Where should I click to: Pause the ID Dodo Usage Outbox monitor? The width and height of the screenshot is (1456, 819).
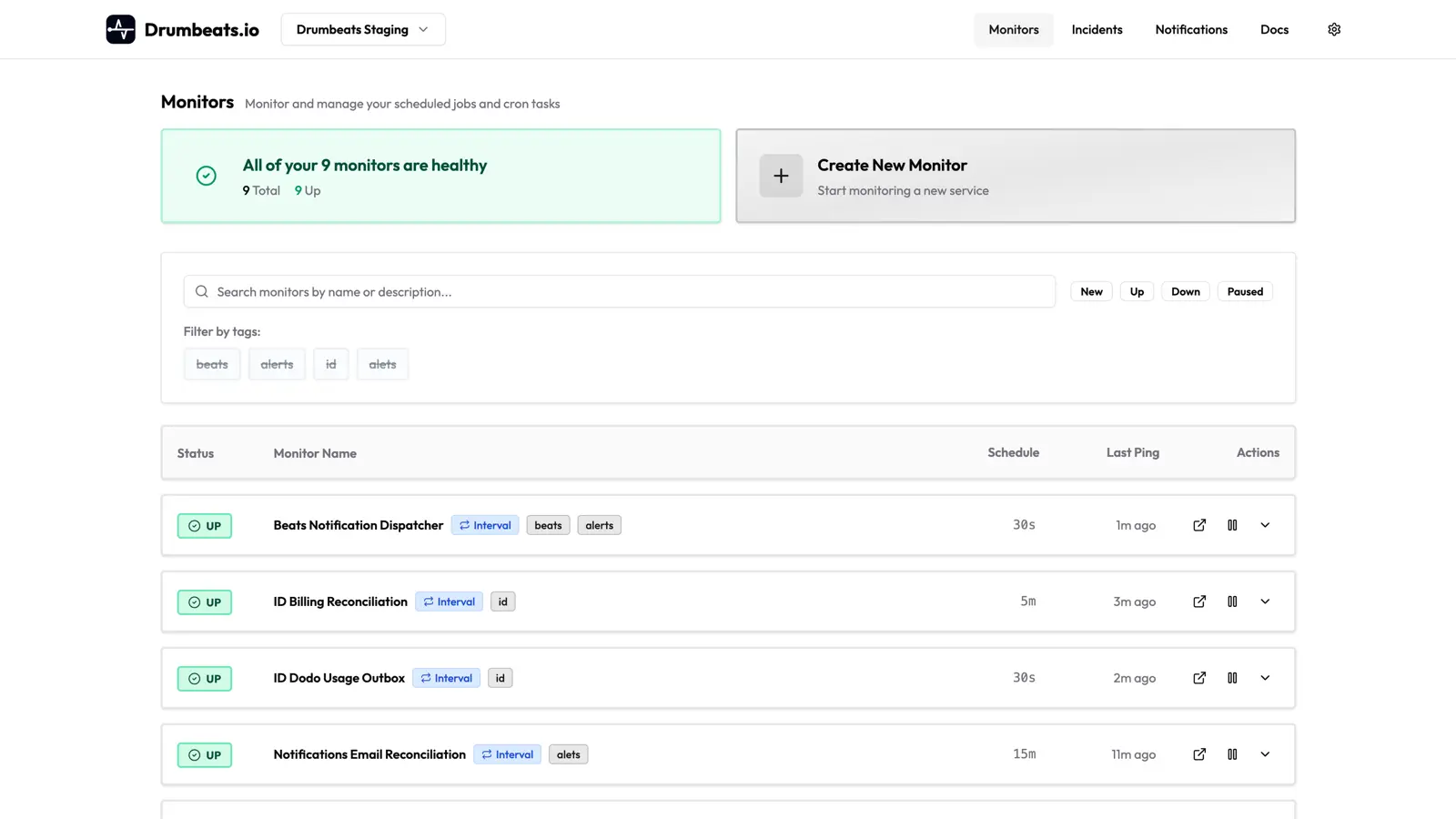coord(1232,678)
